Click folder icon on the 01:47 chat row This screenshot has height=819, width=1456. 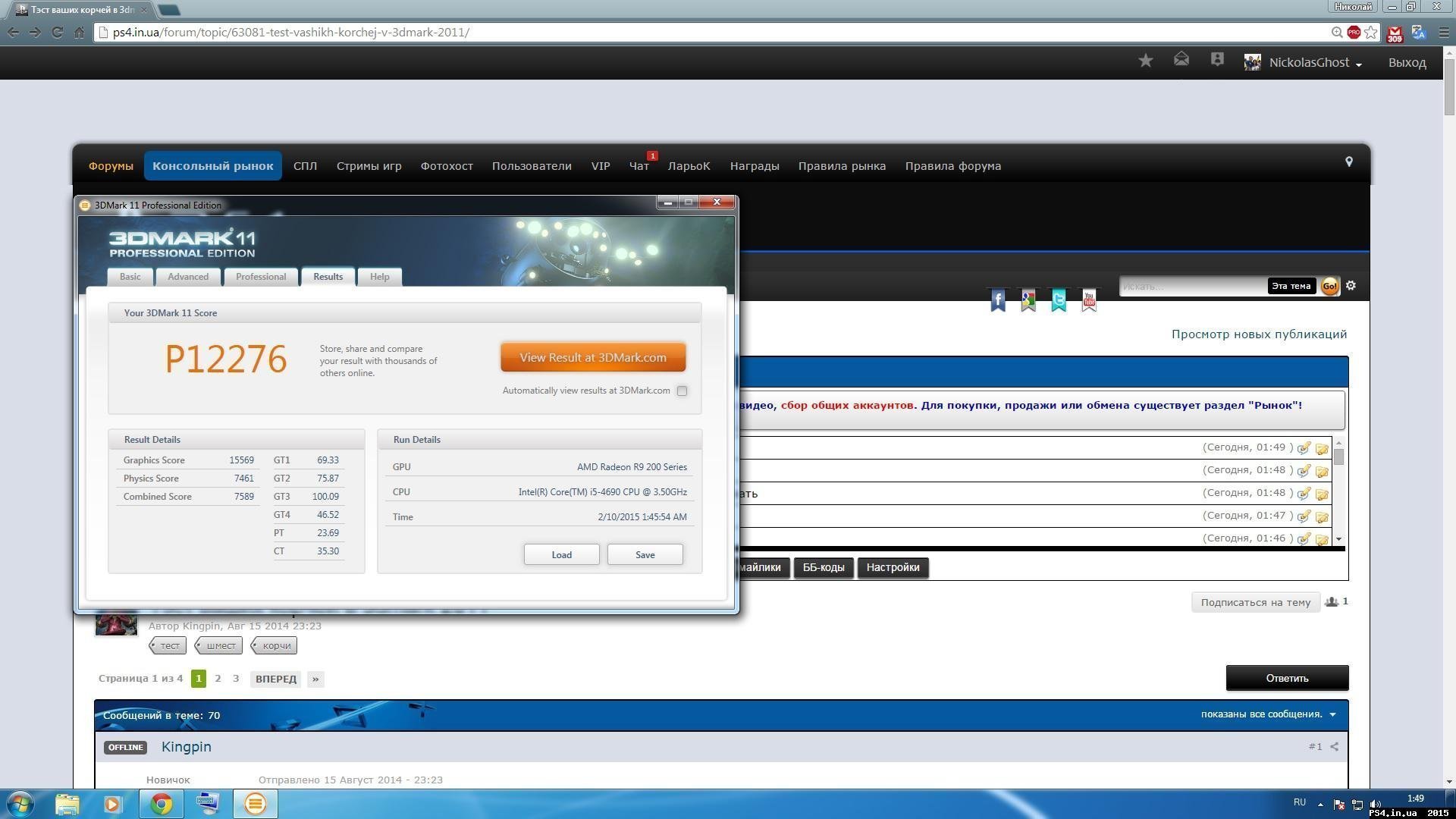(x=1322, y=517)
